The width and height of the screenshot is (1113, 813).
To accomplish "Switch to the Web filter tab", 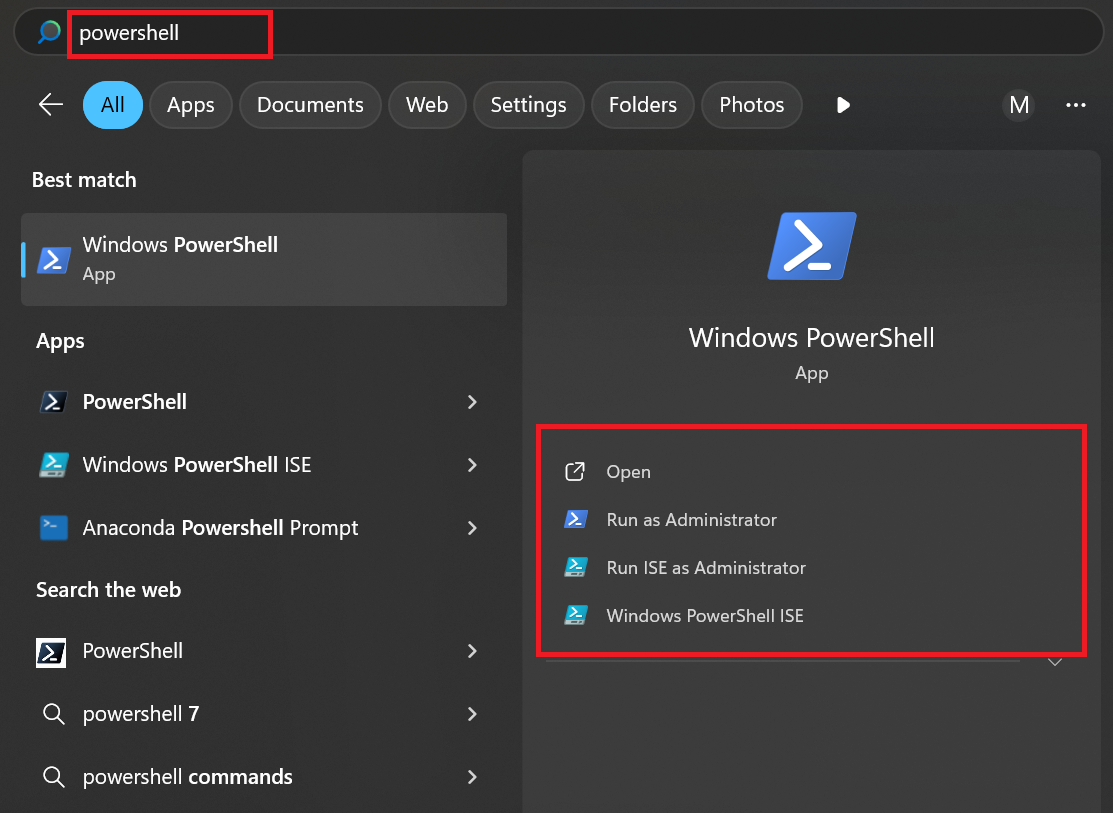I will 427,105.
